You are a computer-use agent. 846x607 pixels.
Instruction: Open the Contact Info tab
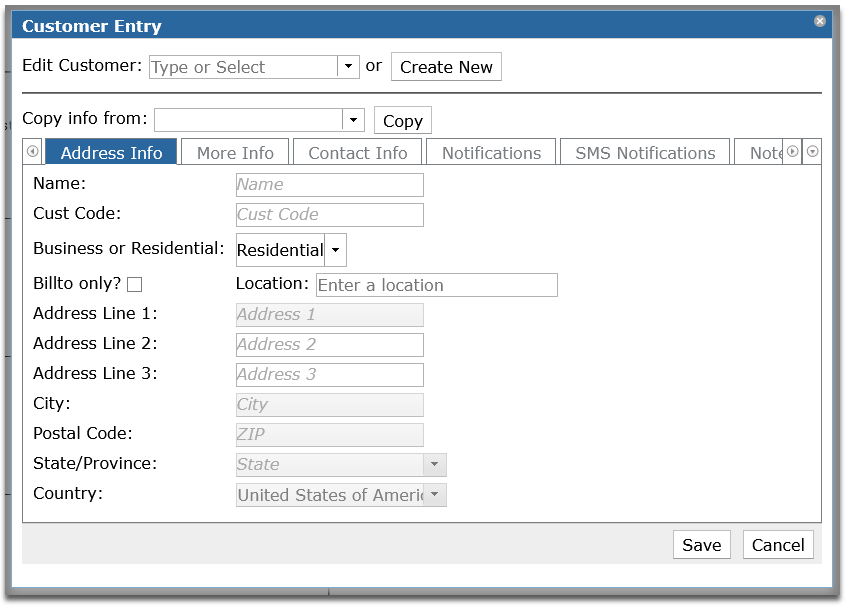(x=358, y=153)
